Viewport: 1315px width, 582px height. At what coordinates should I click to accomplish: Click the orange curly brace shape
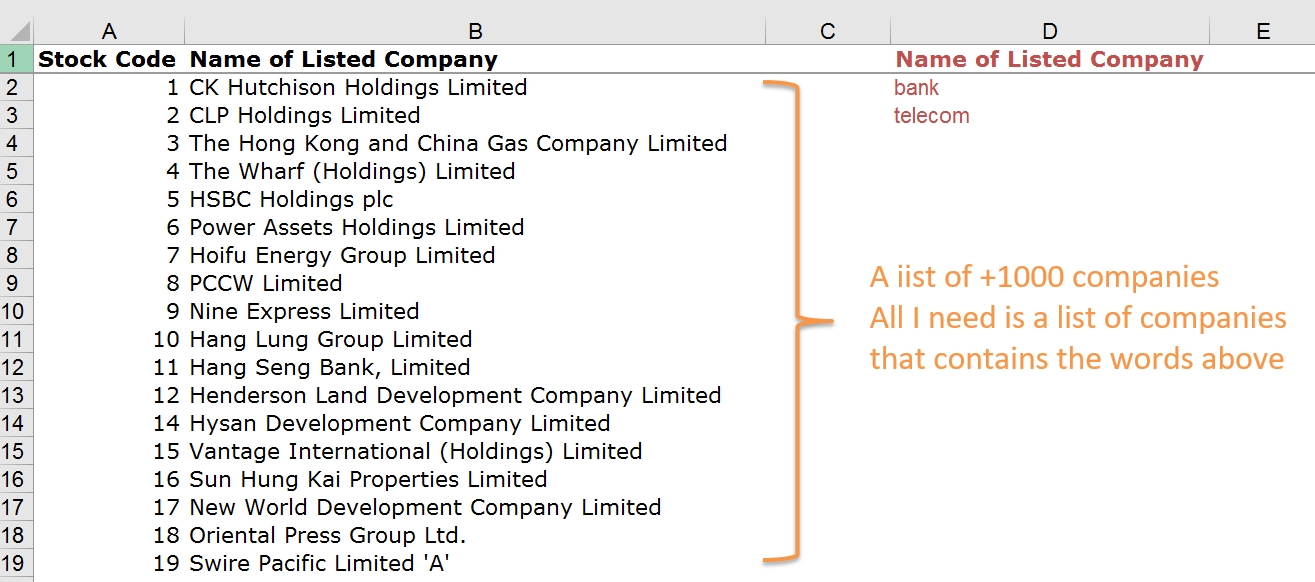pos(799,321)
